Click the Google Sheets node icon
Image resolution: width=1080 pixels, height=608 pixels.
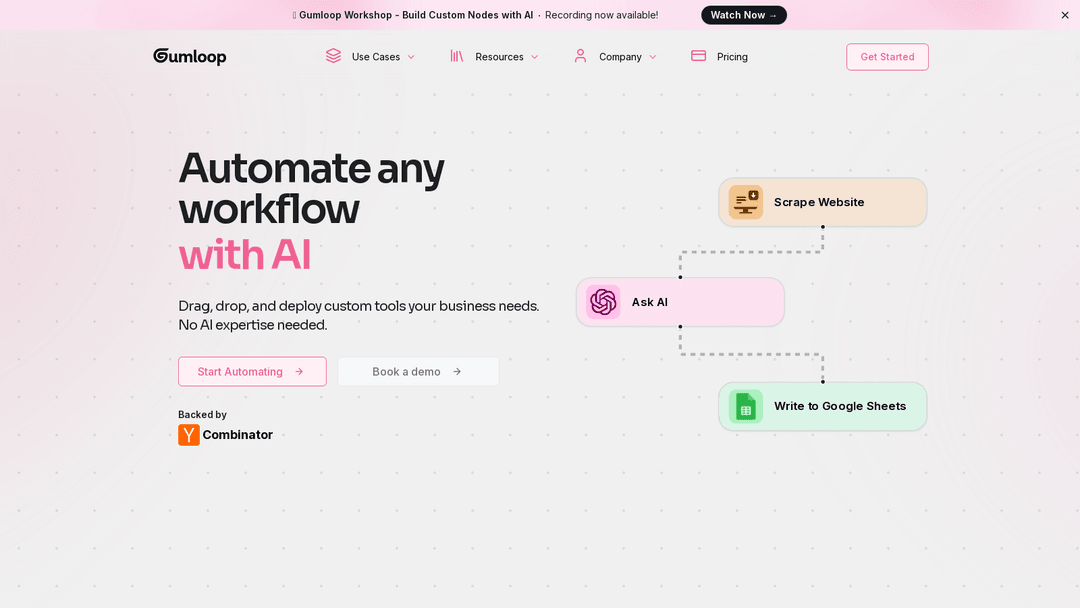click(x=745, y=406)
